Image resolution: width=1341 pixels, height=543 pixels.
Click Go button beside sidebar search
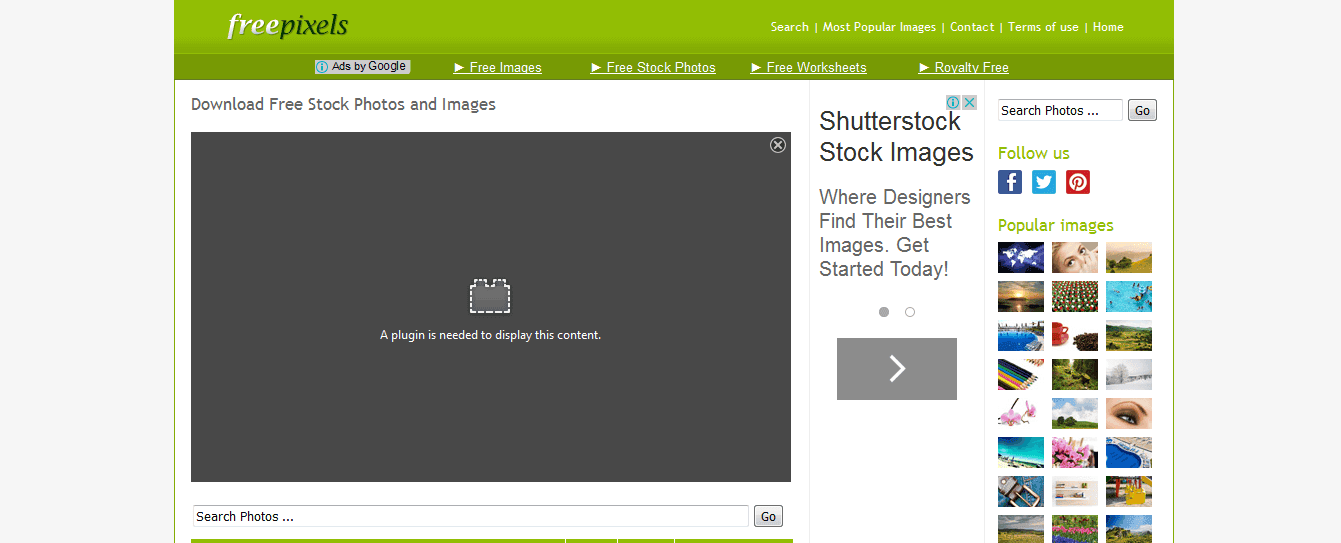[x=1142, y=110]
